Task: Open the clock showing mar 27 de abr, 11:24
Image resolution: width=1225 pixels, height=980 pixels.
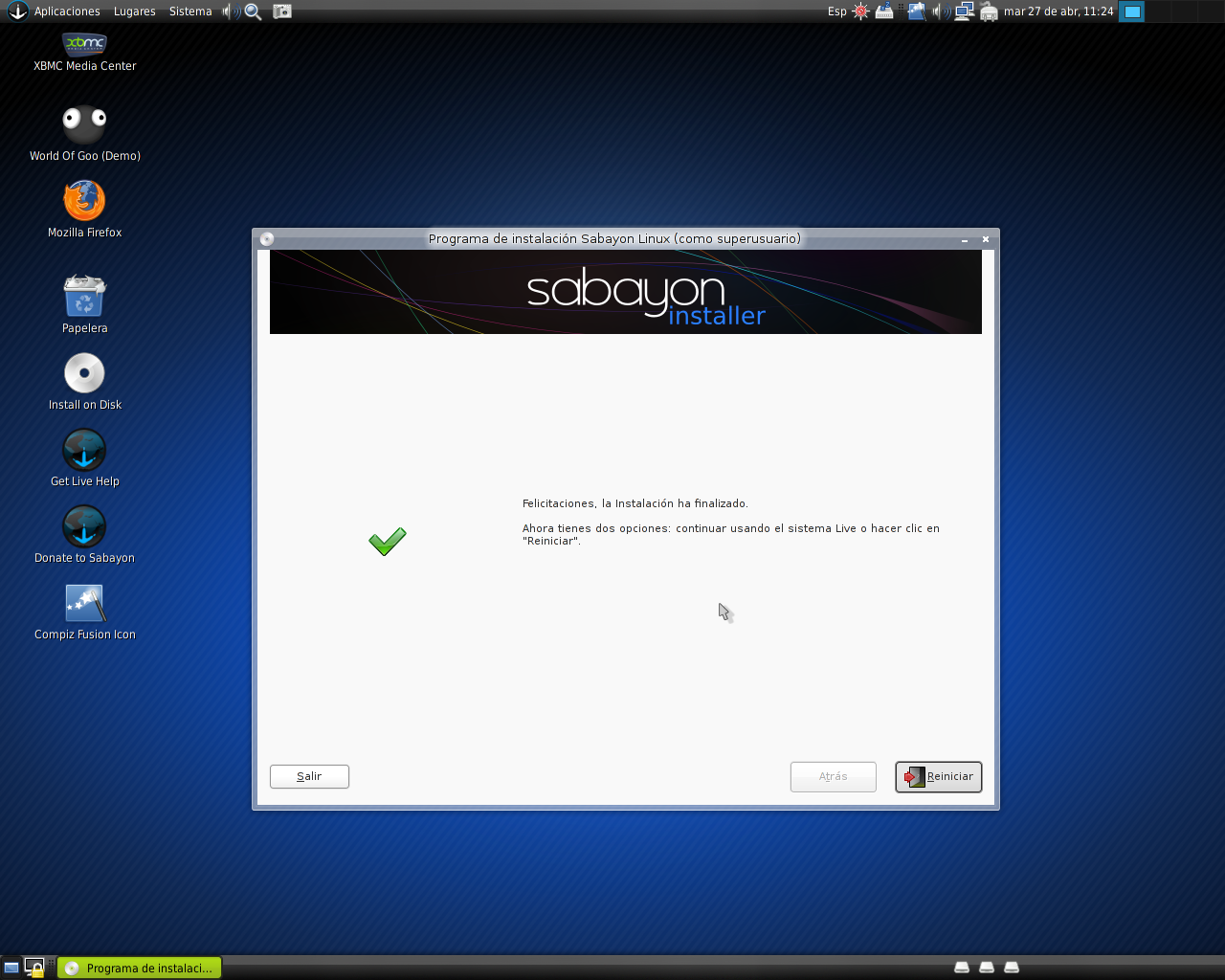Action: point(1058,11)
